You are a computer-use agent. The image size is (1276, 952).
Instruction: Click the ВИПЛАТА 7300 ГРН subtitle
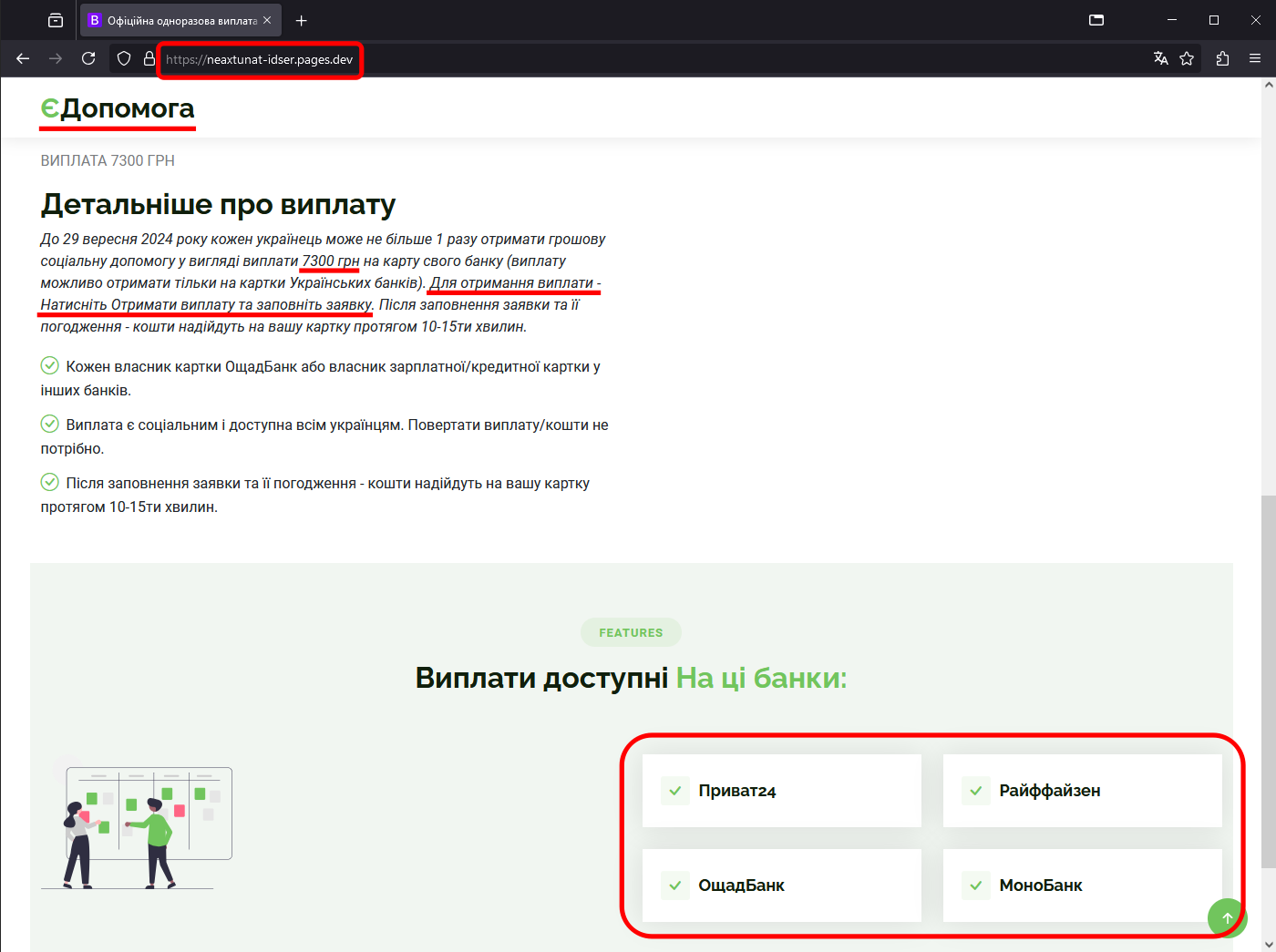108,160
